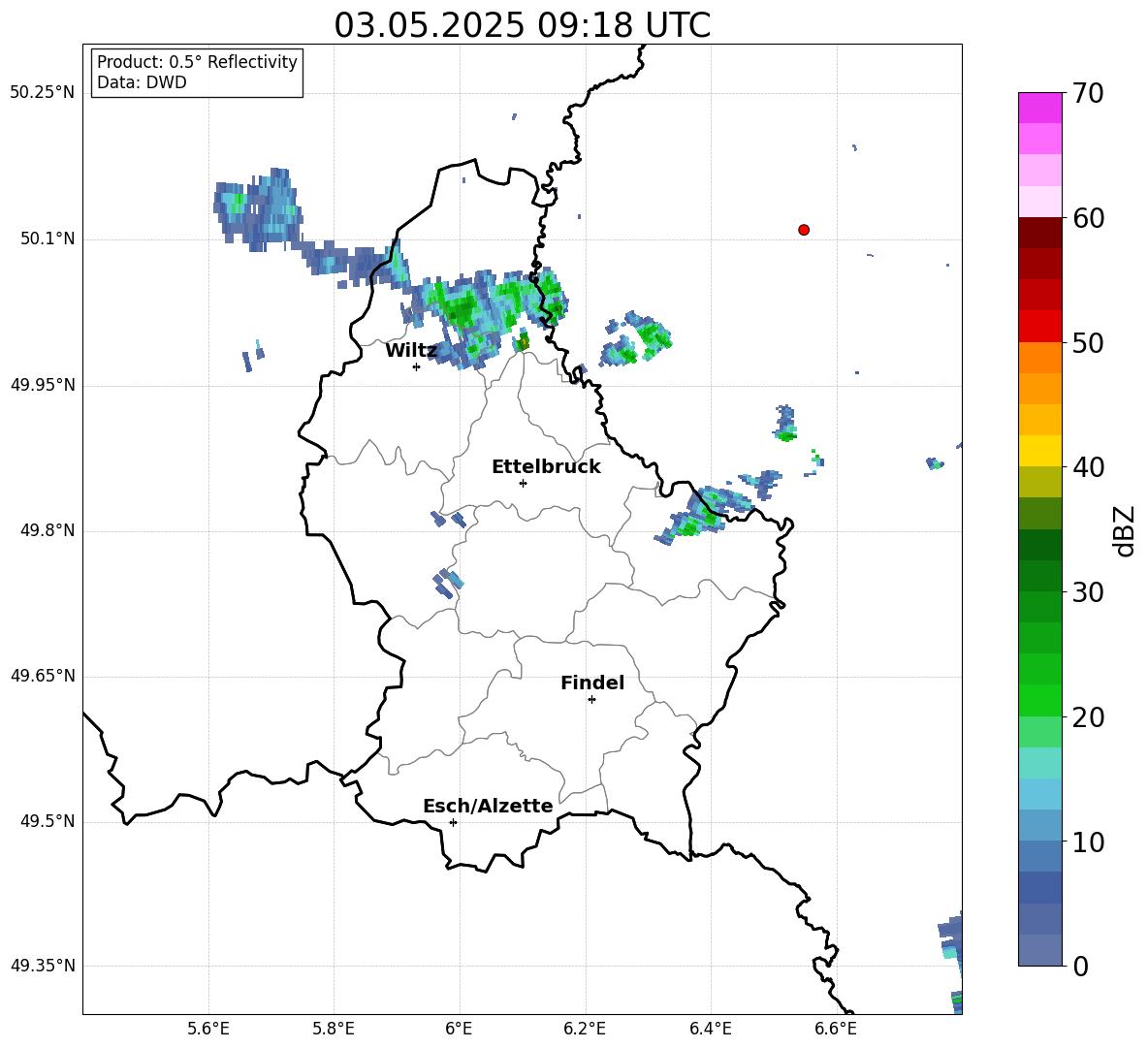Click the red dot marker

point(804,230)
